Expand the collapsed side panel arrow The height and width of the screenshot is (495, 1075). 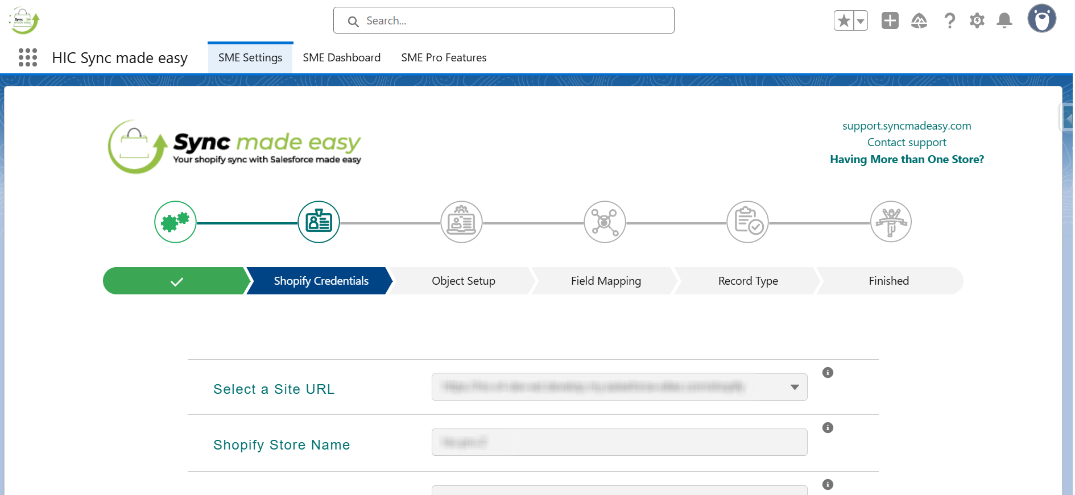[x=1068, y=118]
